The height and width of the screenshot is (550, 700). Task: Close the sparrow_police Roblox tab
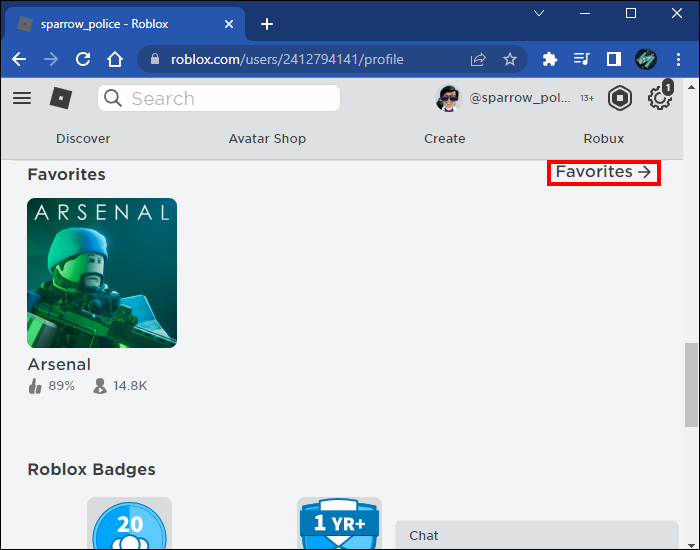point(229,24)
